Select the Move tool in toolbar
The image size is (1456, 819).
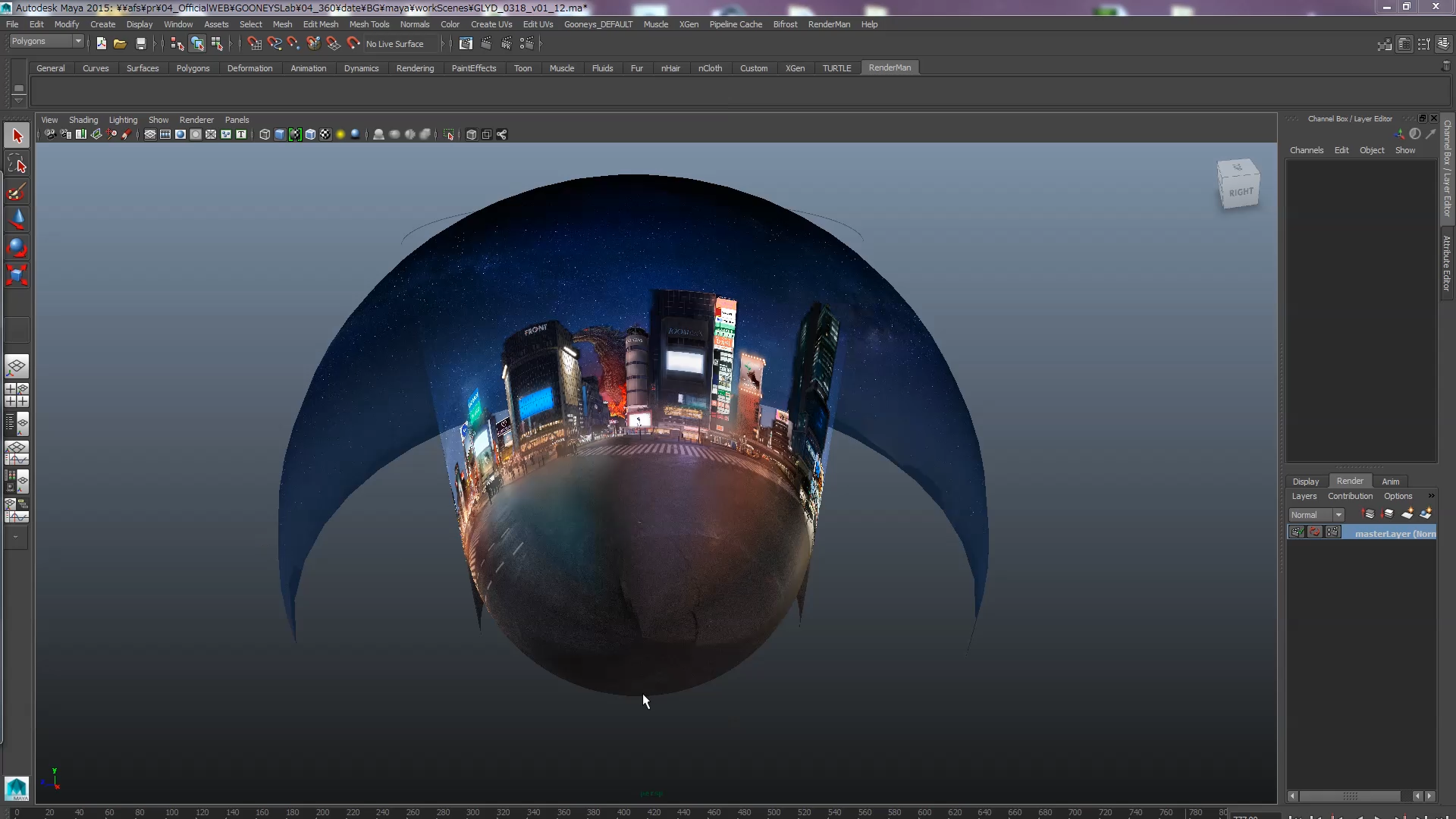pos(17,218)
